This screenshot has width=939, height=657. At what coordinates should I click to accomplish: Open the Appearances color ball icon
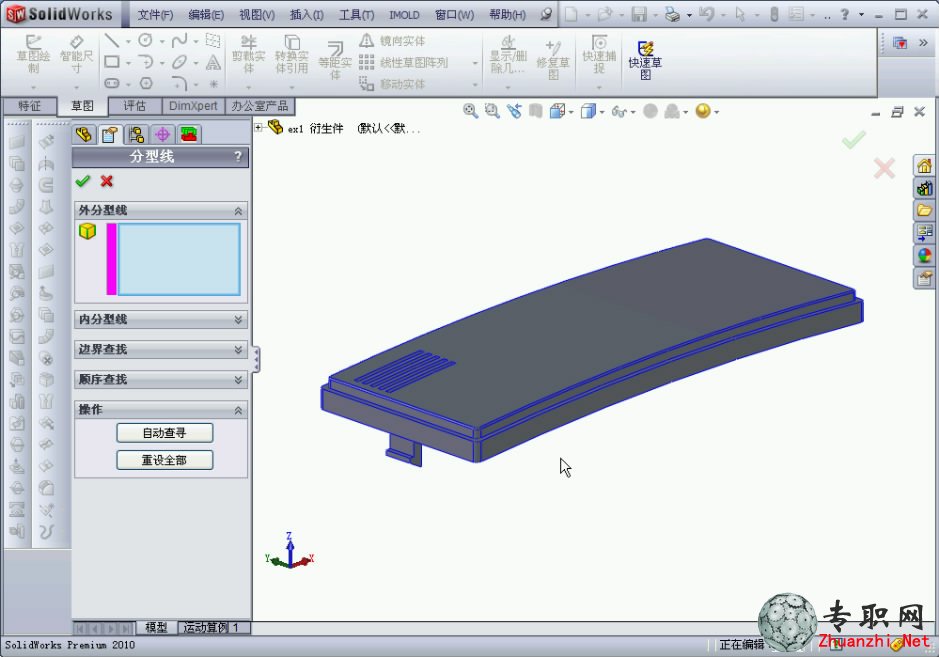924,256
